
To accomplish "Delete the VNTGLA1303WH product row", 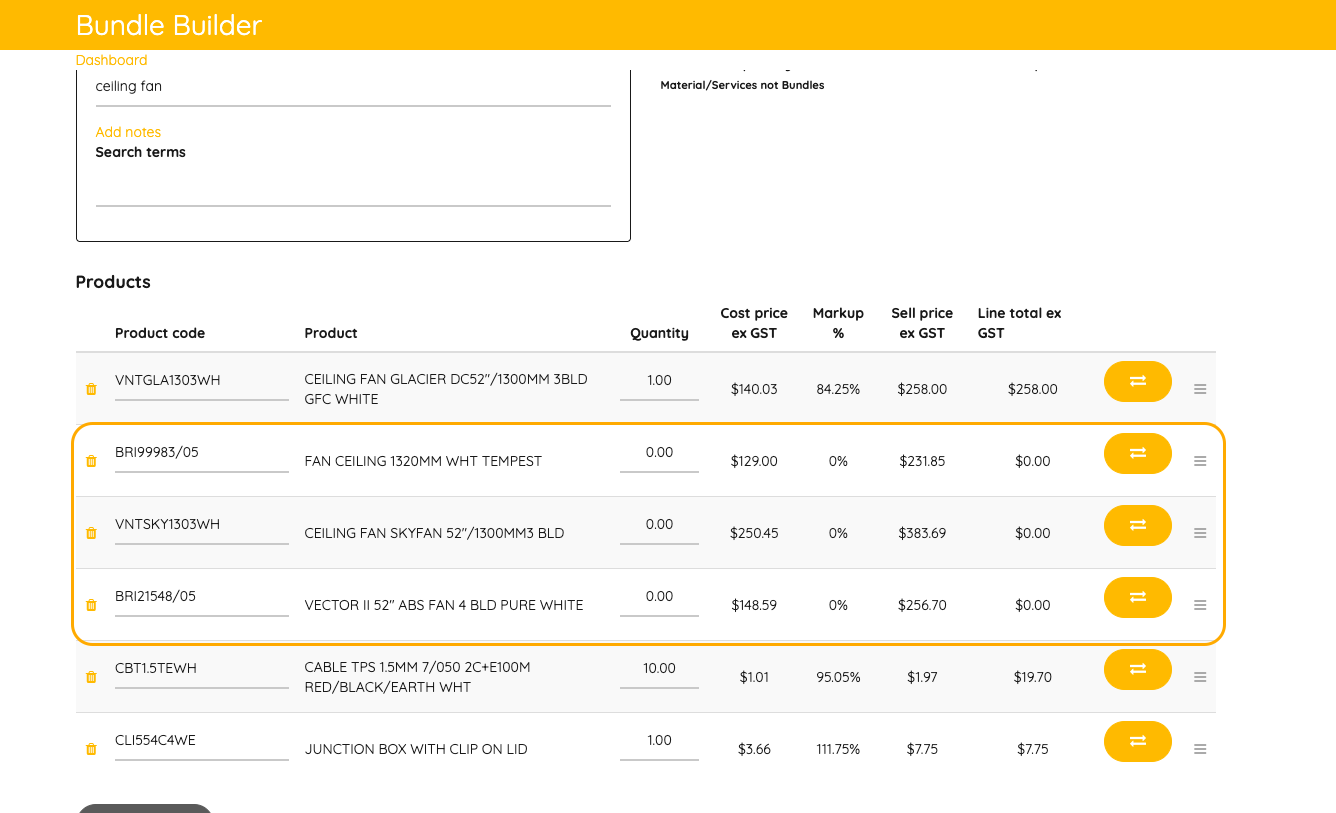I will [x=91, y=389].
